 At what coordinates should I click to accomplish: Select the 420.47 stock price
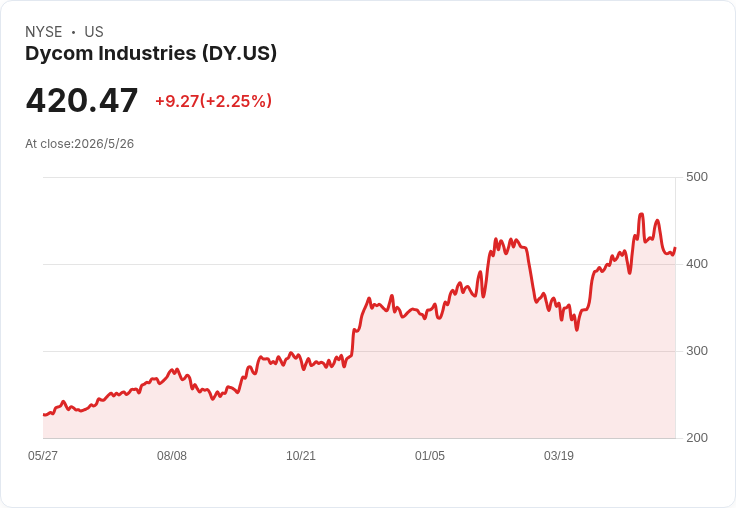click(x=82, y=100)
